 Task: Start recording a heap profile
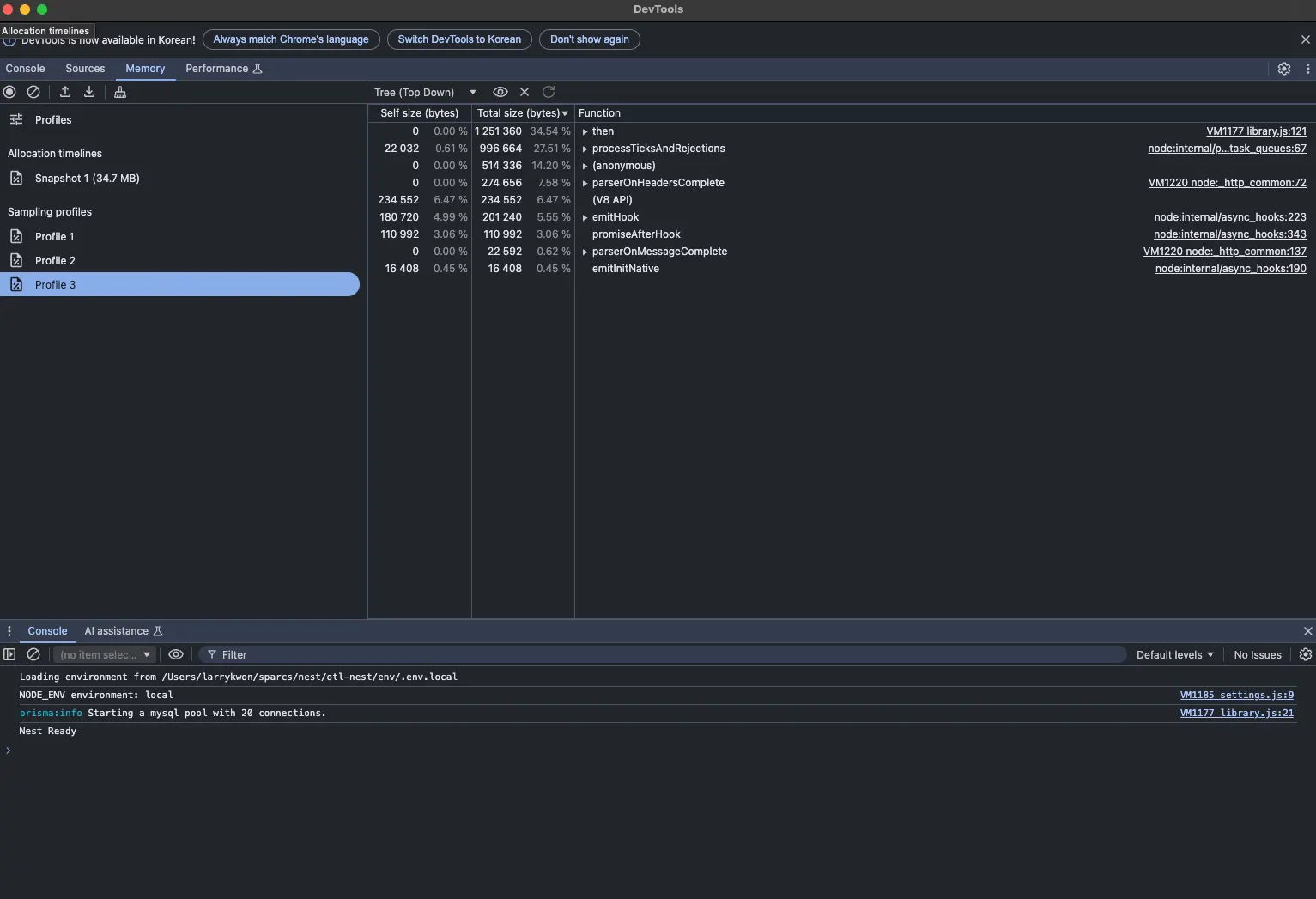coord(9,92)
